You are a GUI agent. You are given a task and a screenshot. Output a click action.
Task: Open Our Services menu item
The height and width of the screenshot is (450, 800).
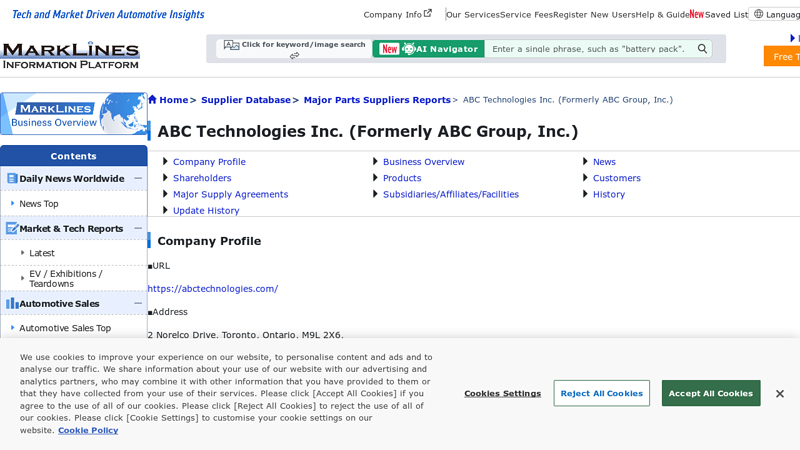(x=473, y=15)
